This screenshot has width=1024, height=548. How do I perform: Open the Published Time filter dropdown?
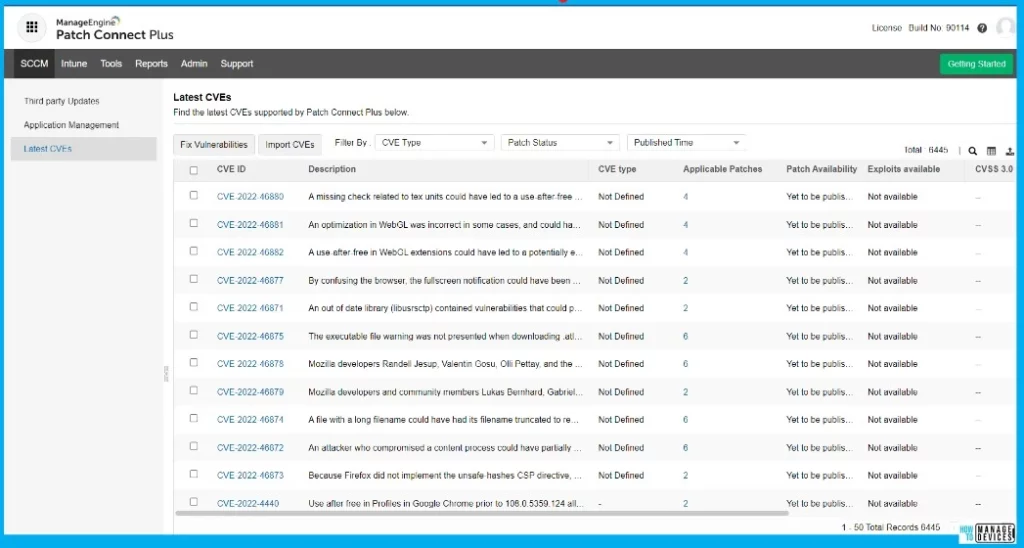[686, 142]
